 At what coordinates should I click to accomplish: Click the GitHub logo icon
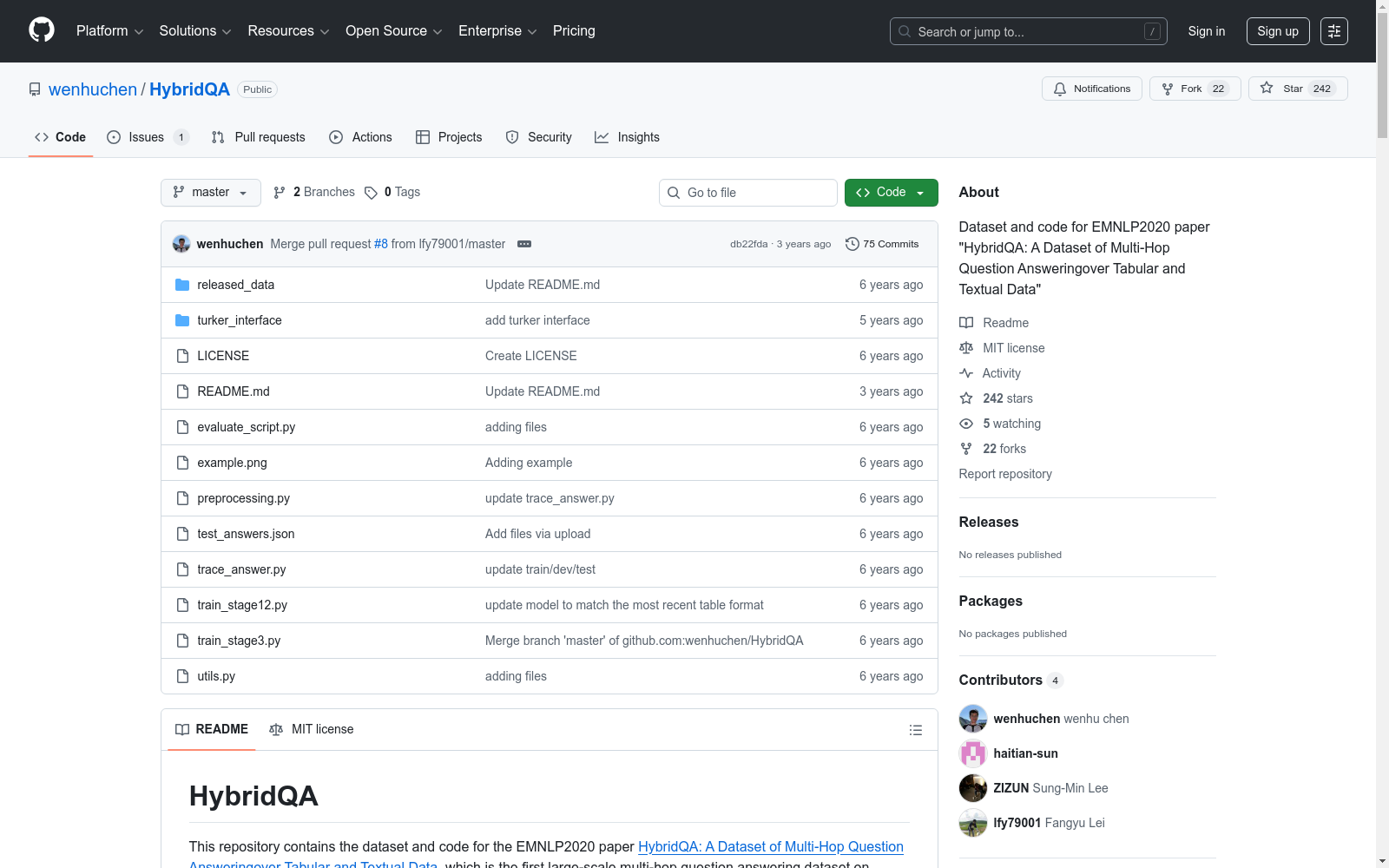pos(42,30)
